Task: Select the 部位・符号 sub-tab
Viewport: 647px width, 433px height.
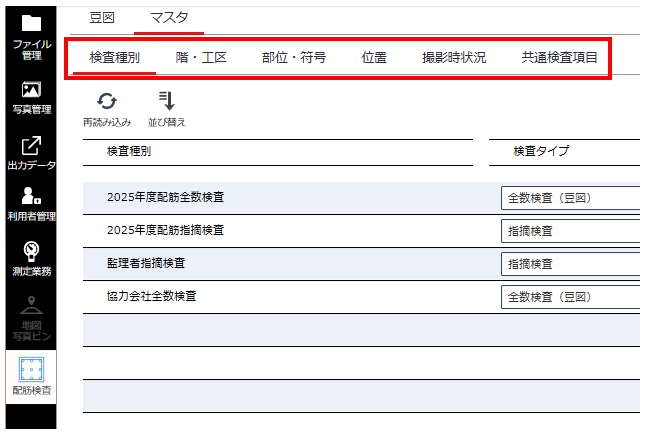Action: pyautogui.click(x=294, y=57)
